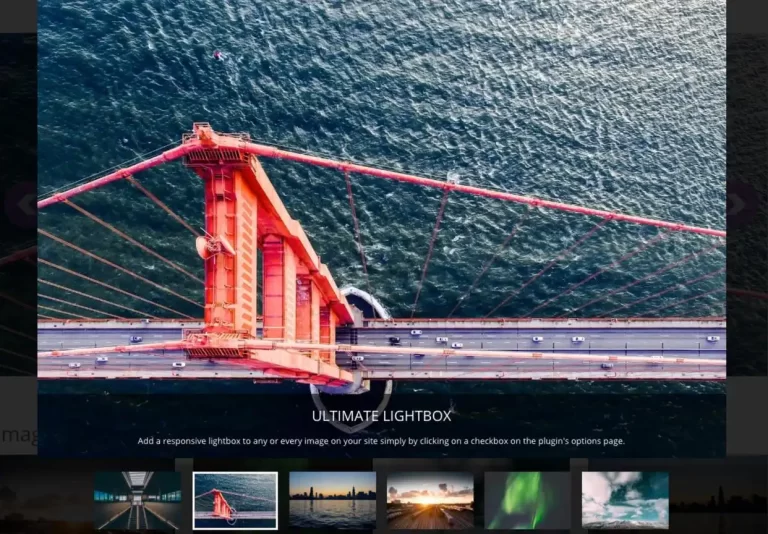This screenshot has height=534, width=768.
Task: Show the city skyline at dusk thumbnail
Action: coord(332,500)
